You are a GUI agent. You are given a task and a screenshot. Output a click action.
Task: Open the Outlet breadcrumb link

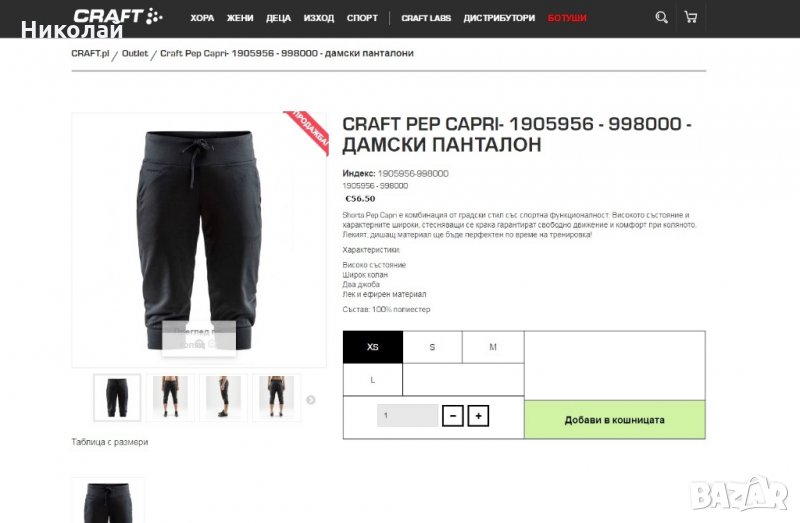(x=135, y=53)
